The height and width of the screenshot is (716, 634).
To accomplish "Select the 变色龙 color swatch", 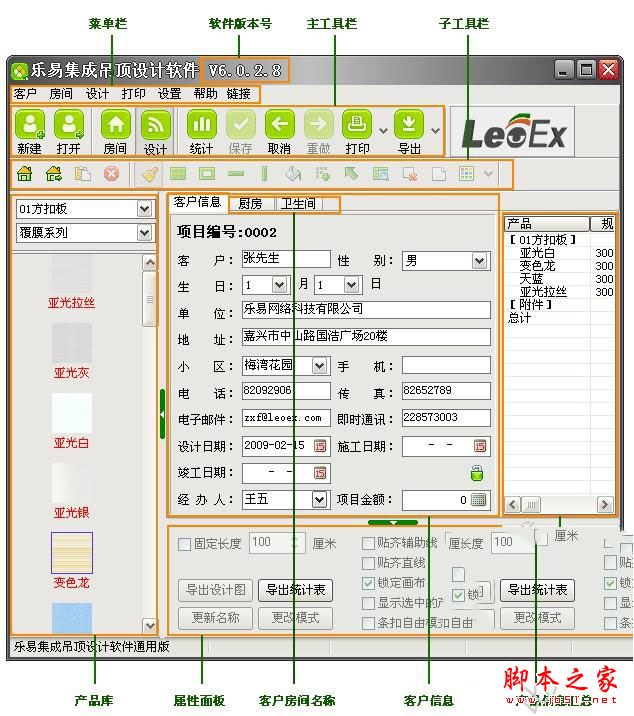I will click(72, 553).
